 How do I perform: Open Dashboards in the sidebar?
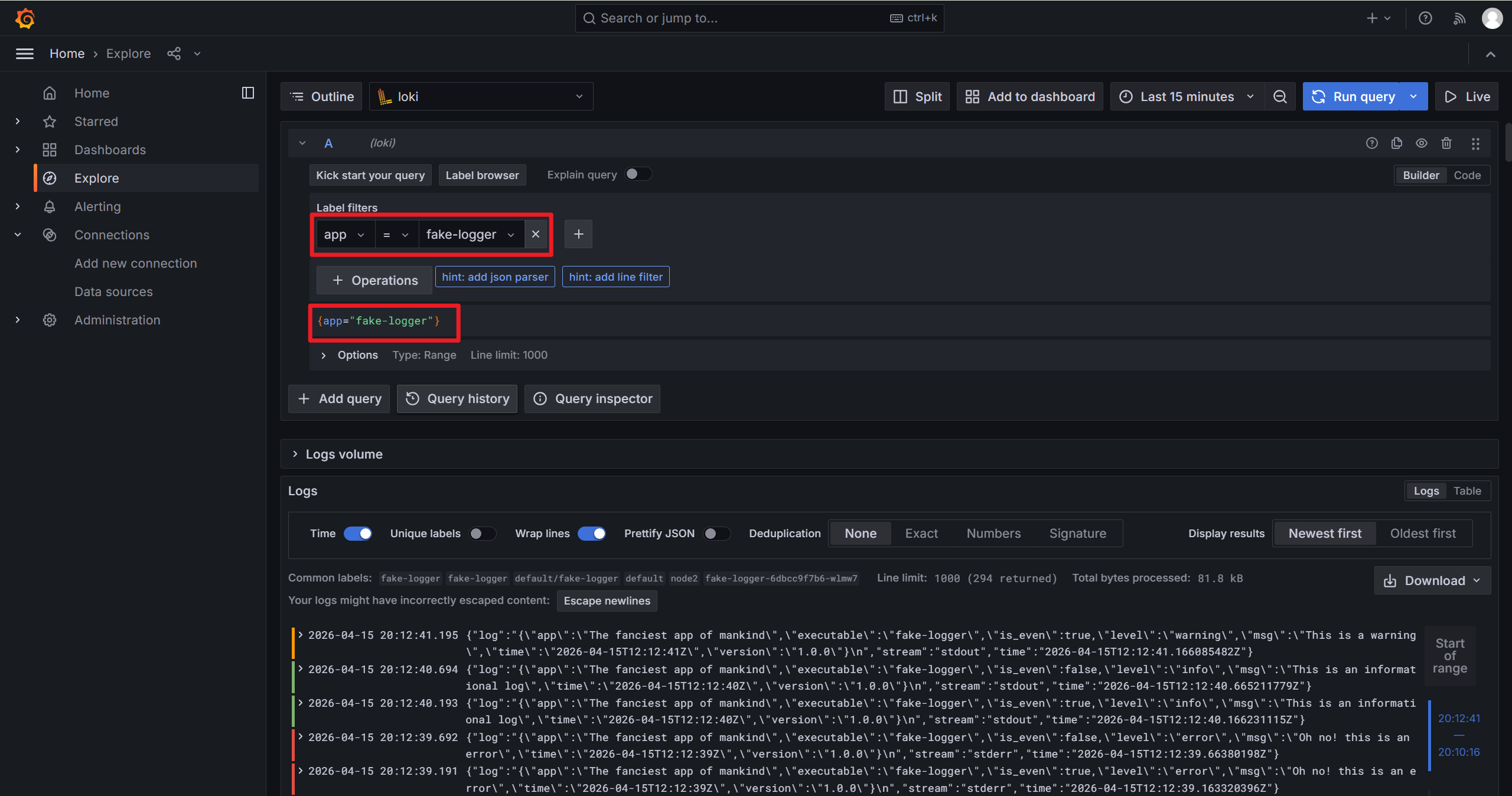coord(110,150)
